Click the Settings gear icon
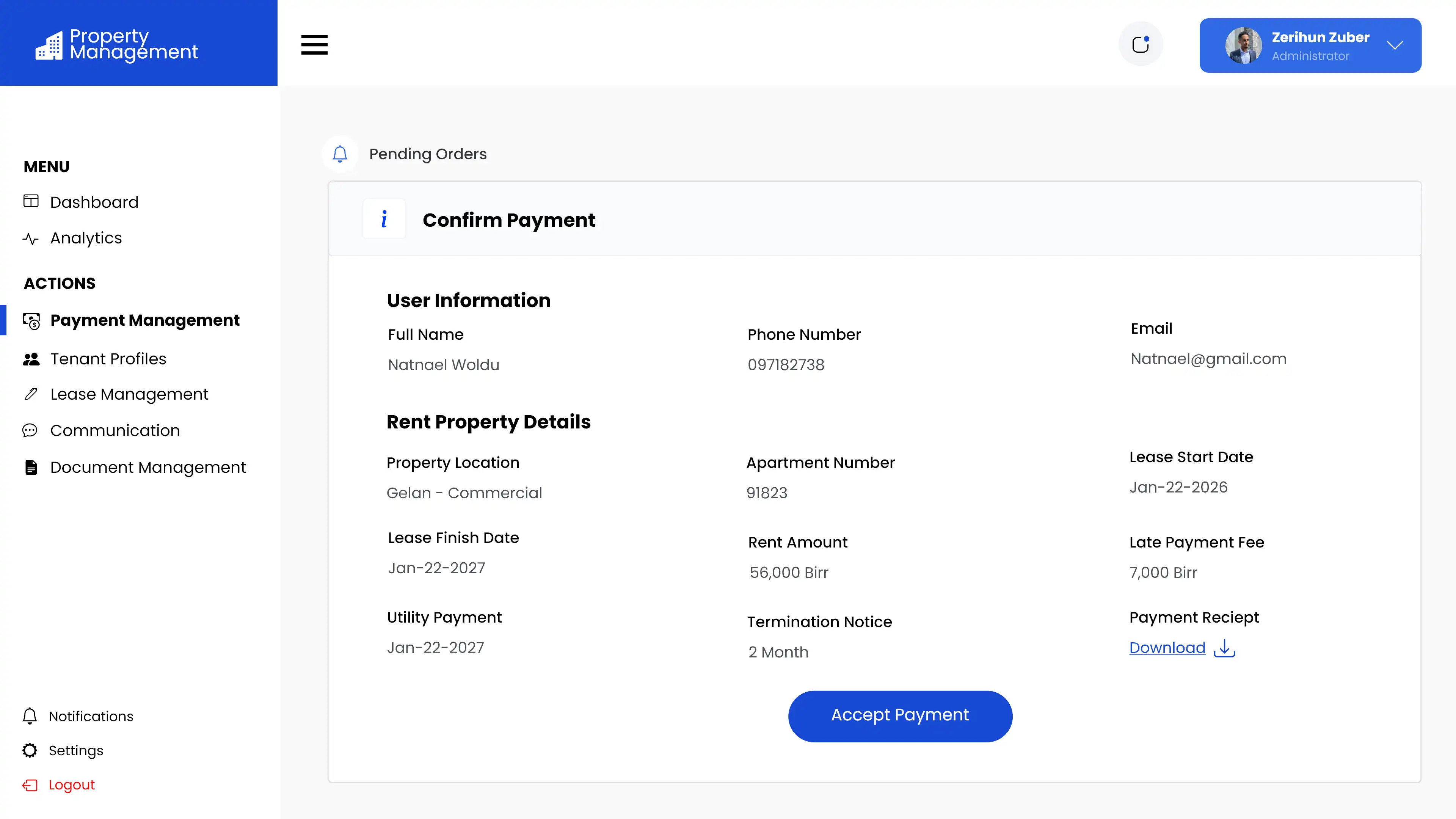 (x=30, y=750)
